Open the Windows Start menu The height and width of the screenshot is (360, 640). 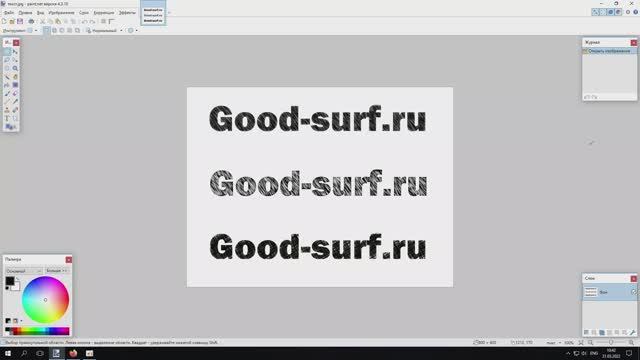[x=8, y=353]
